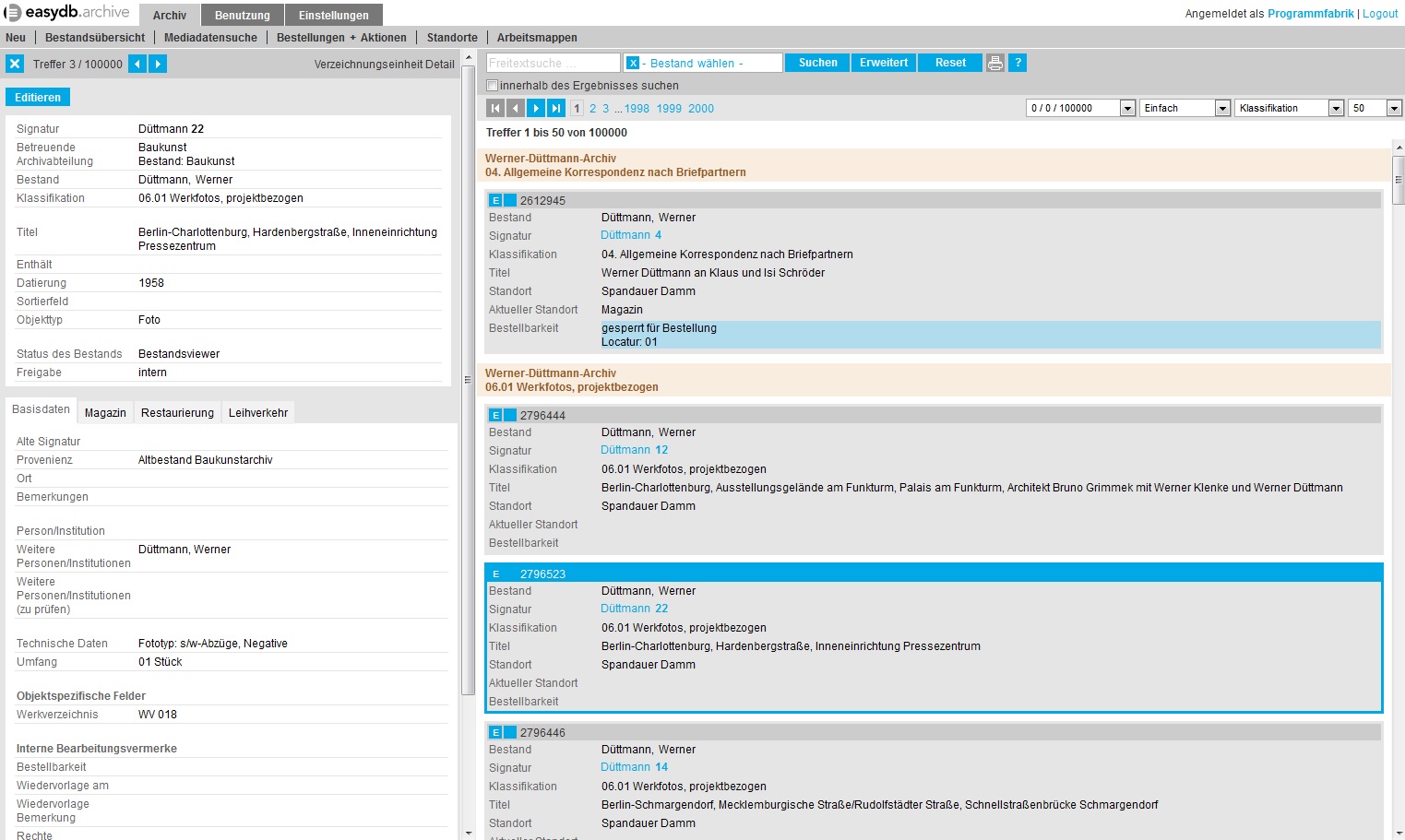The image size is (1405, 840).
Task: Clear the Bestand wählen selection X
Action: pyautogui.click(x=633, y=63)
